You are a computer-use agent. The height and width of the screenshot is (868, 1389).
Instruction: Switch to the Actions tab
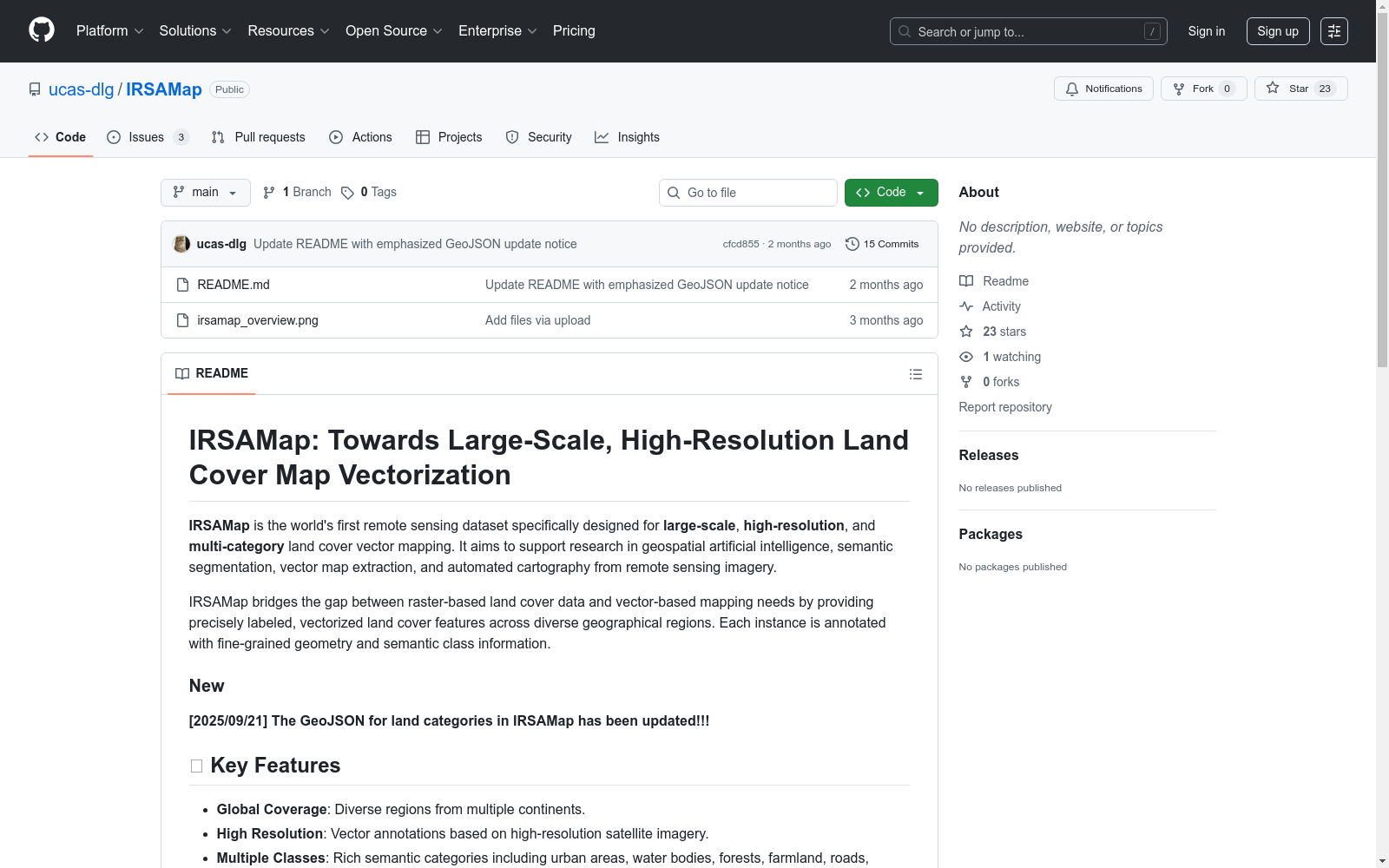pos(360,137)
